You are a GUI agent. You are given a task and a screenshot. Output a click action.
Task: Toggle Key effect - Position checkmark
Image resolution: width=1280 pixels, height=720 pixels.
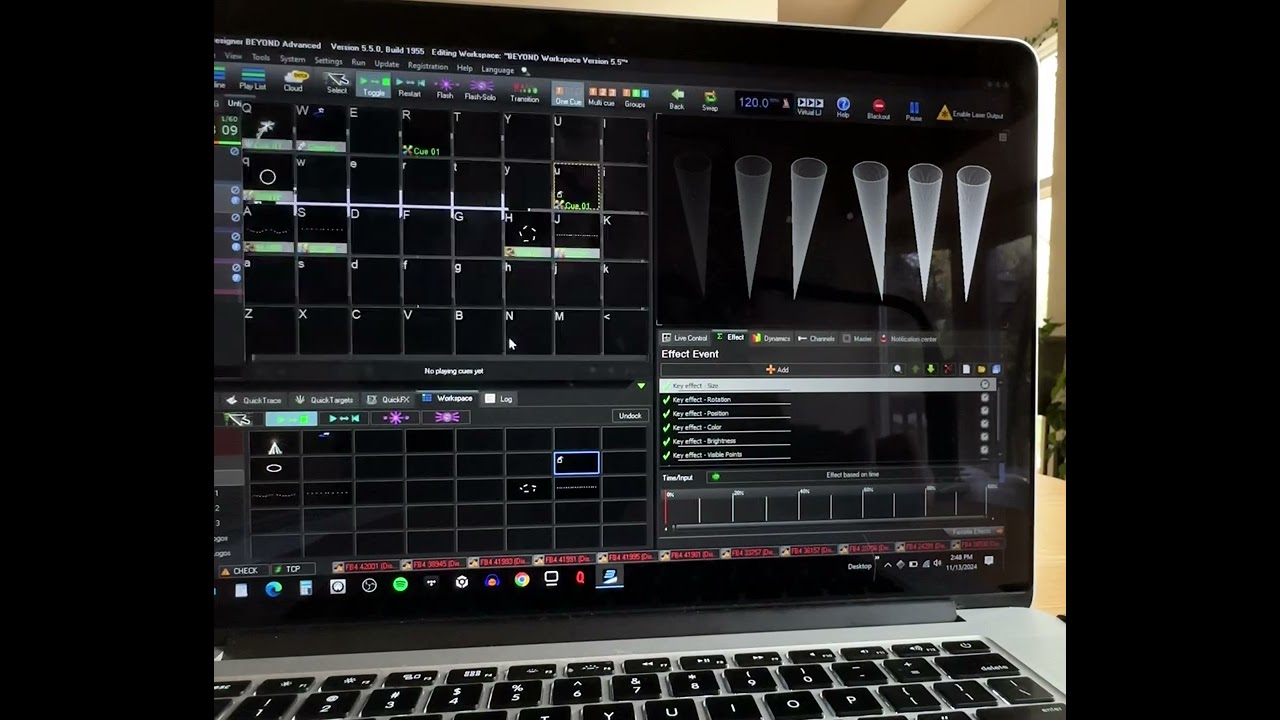[667, 414]
